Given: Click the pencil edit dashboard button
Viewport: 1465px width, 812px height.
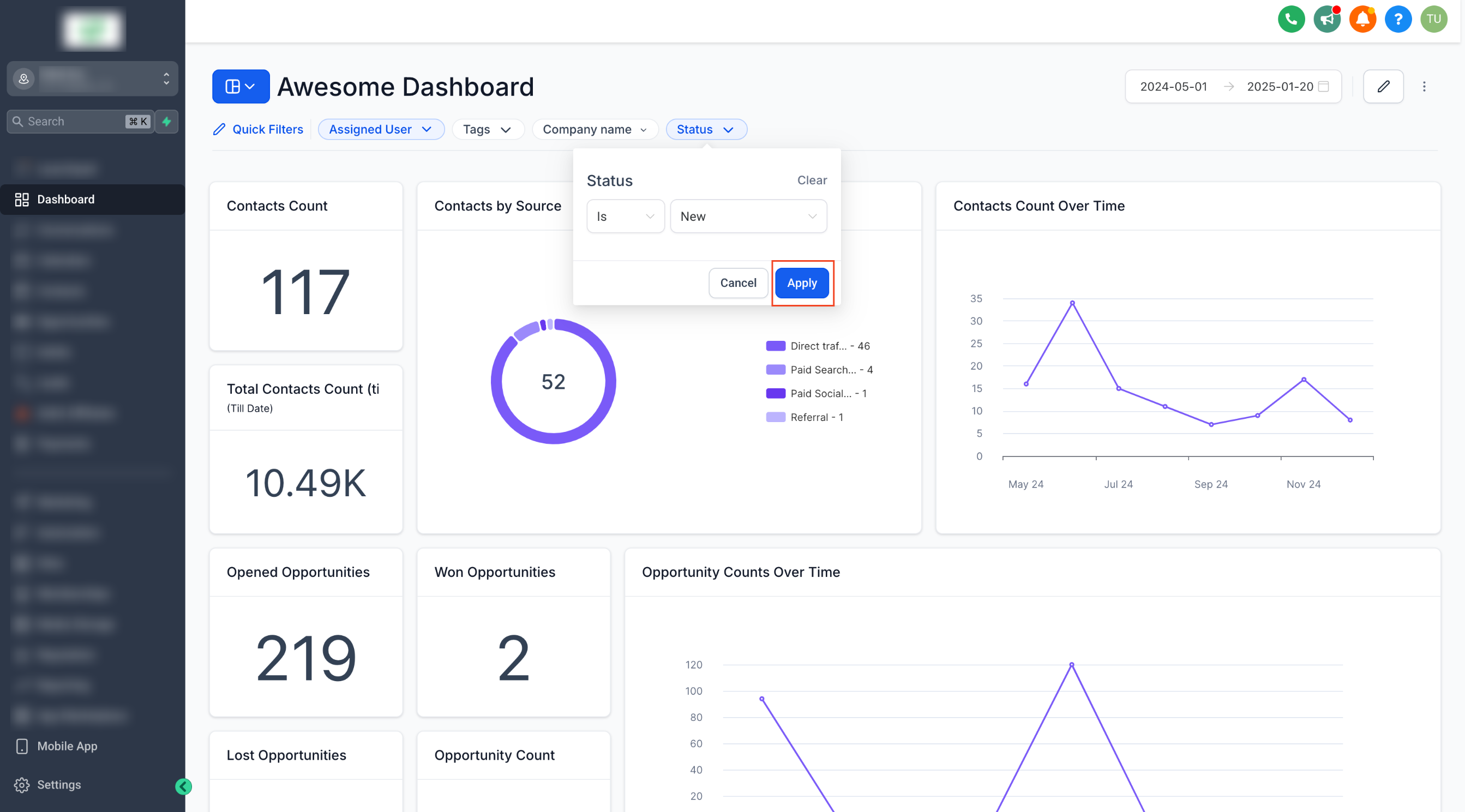Looking at the screenshot, I should pyautogui.click(x=1383, y=86).
